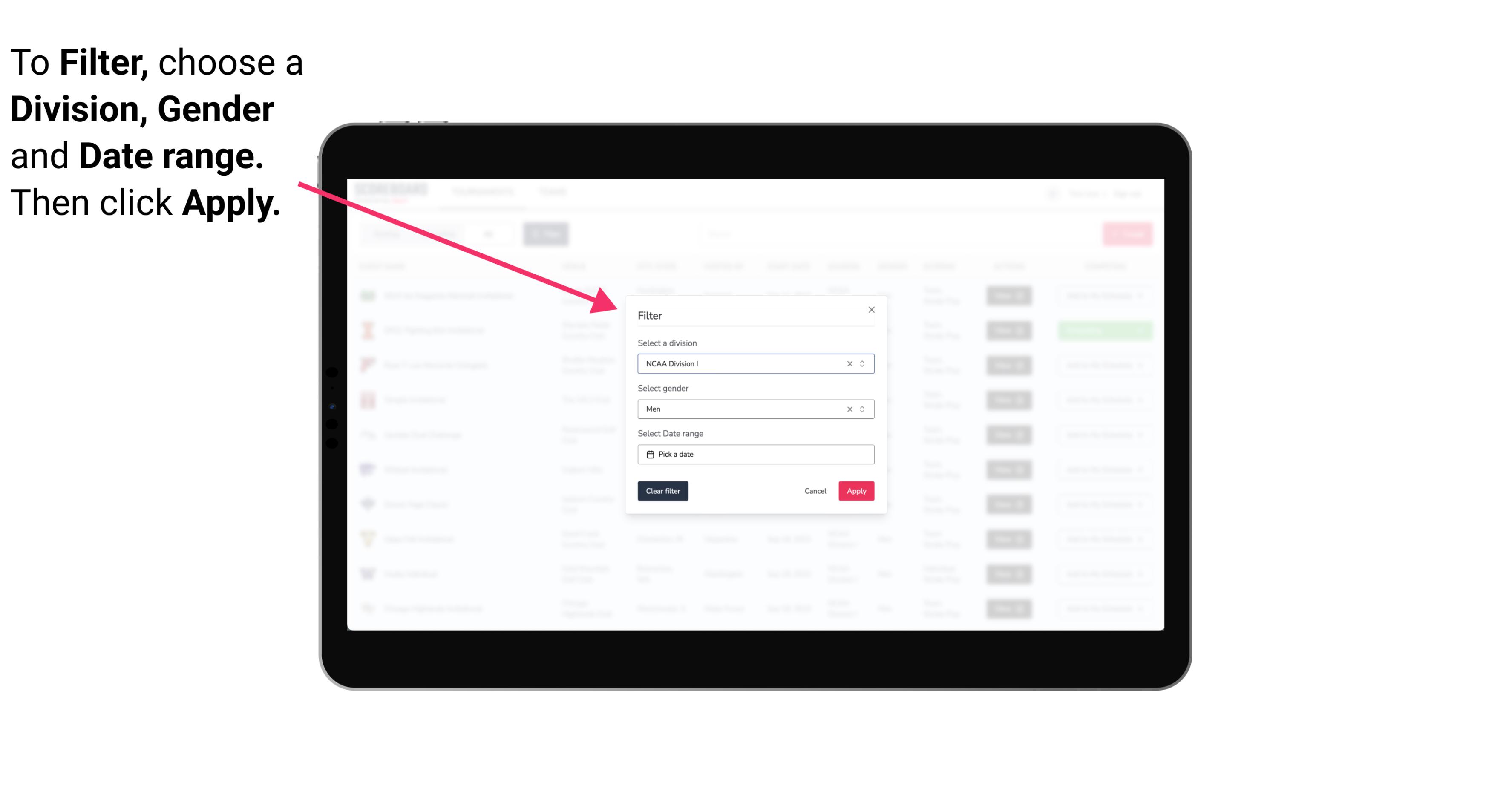This screenshot has width=1509, height=812.
Task: Select the red action button top right
Action: click(x=1128, y=234)
